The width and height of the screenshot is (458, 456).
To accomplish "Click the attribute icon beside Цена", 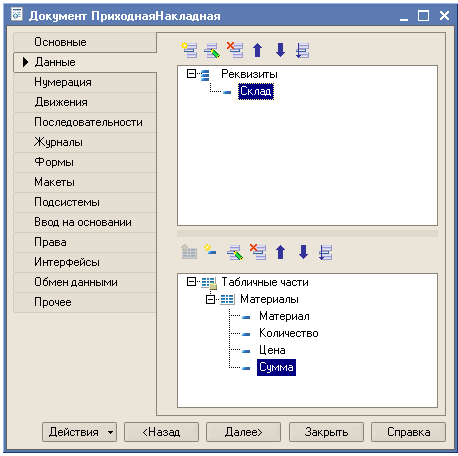I will (x=246, y=351).
